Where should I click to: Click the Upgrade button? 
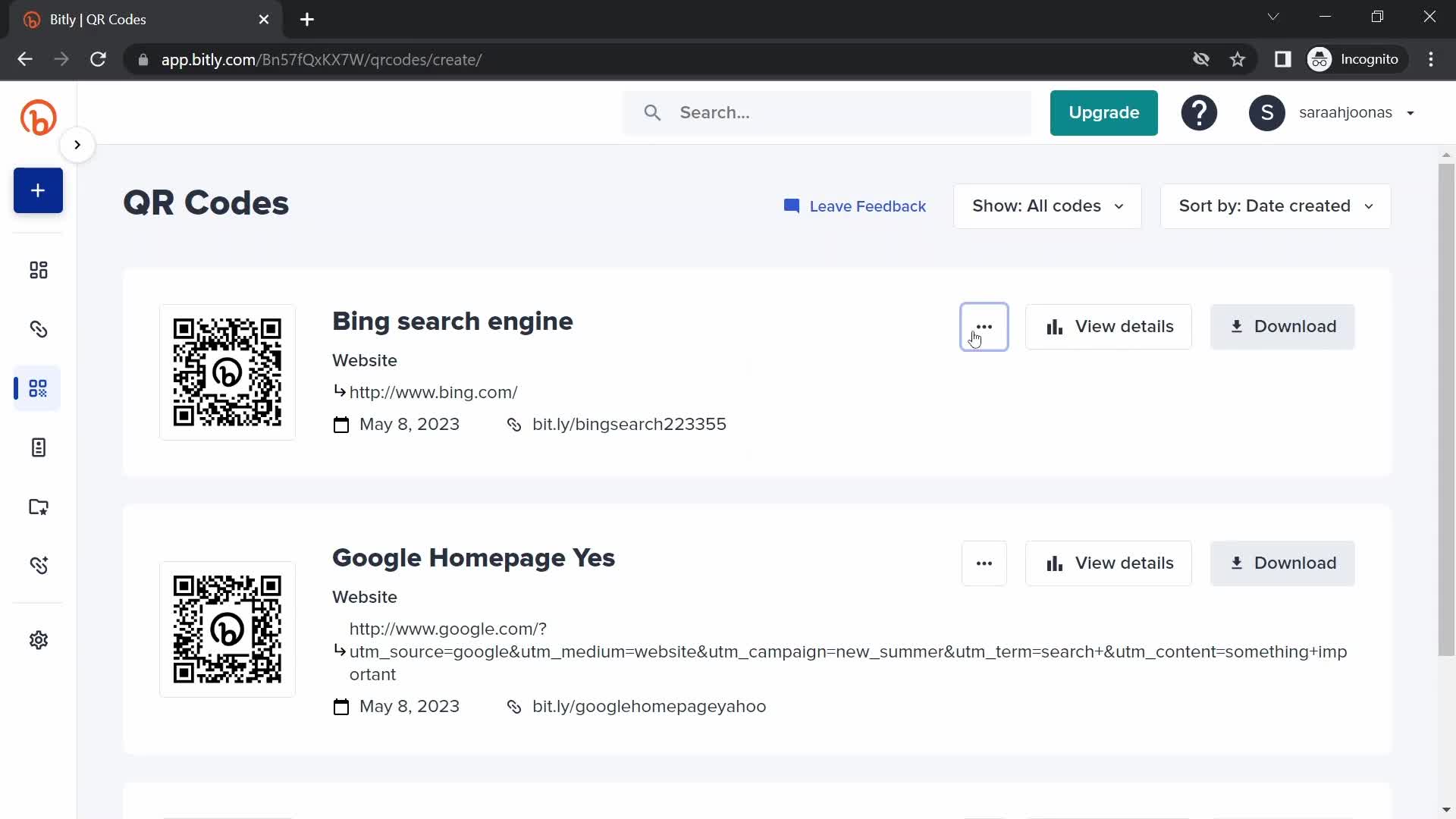(1103, 113)
